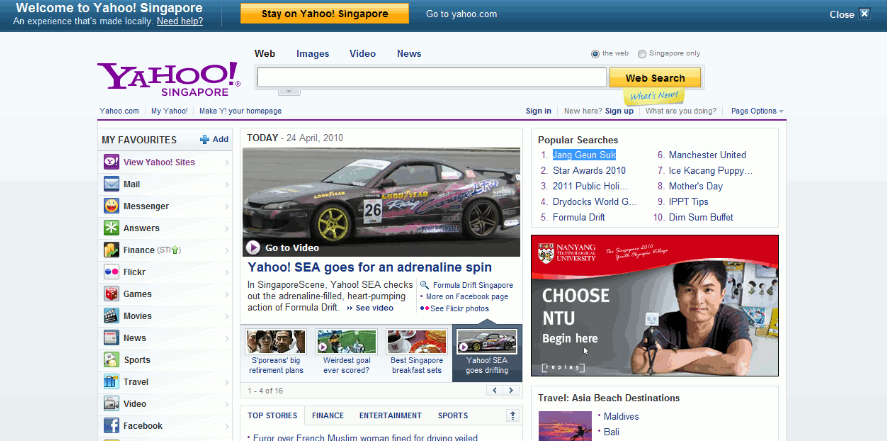
Task: Open the Video camera icon in favourites
Action: click(111, 404)
